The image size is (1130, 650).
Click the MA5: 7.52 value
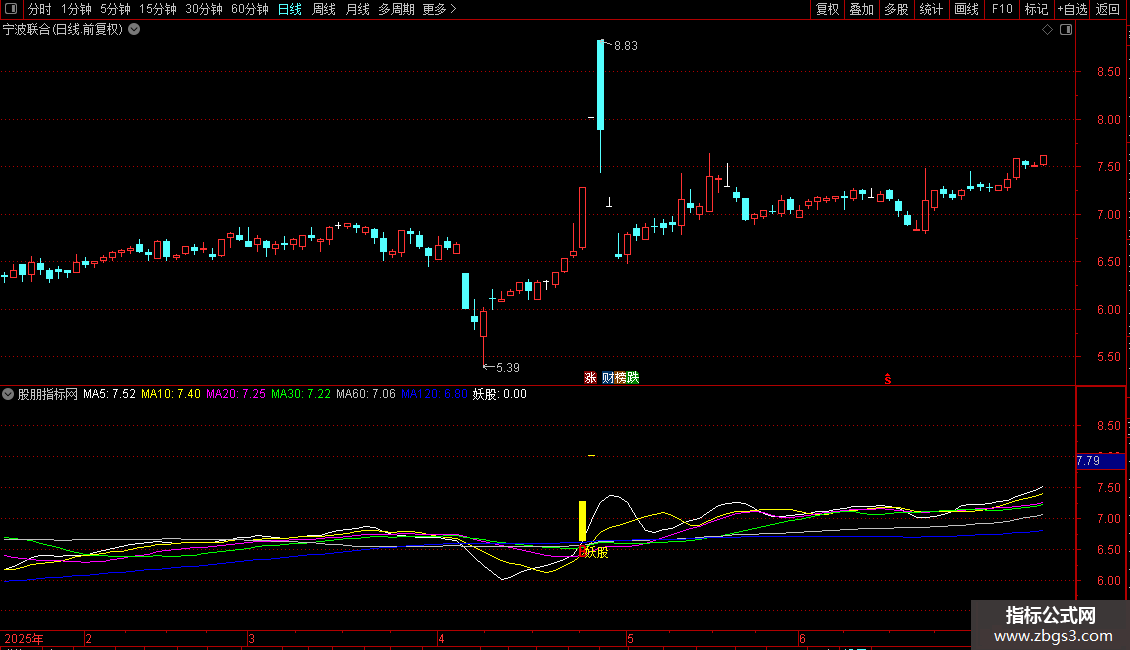point(110,394)
